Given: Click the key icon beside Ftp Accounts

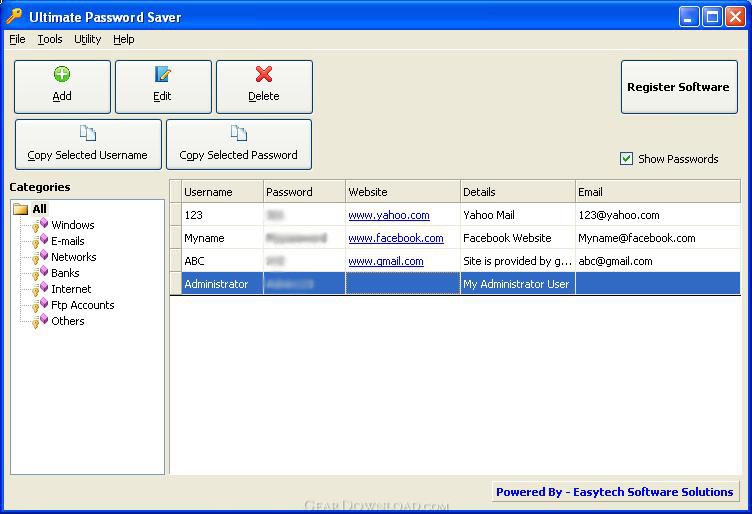Looking at the screenshot, I should (x=40, y=305).
